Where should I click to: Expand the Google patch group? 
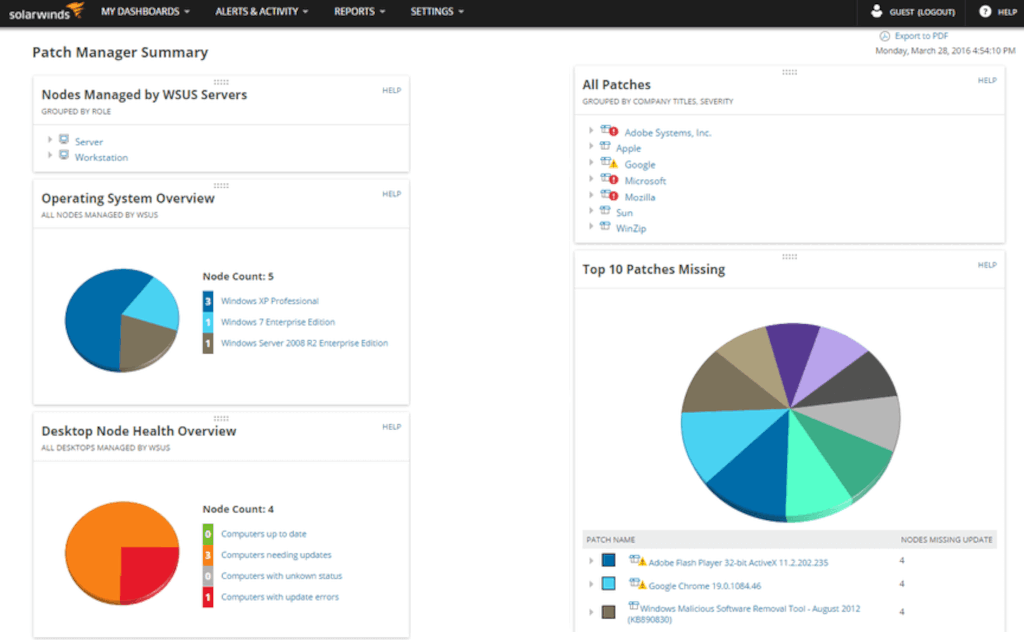[591, 163]
